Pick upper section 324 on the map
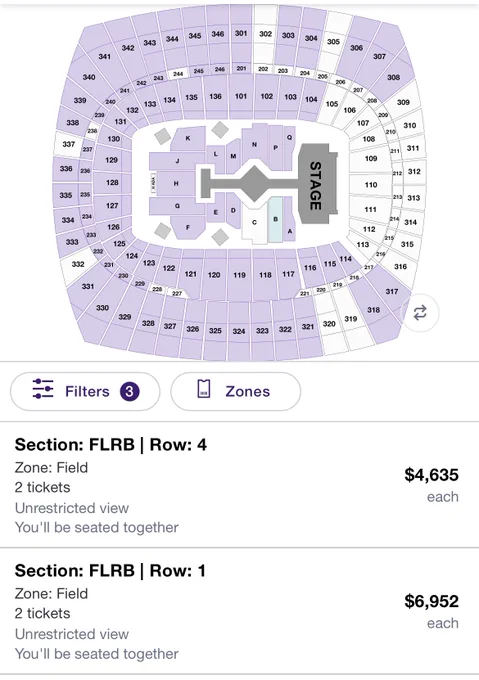 pyautogui.click(x=239, y=331)
